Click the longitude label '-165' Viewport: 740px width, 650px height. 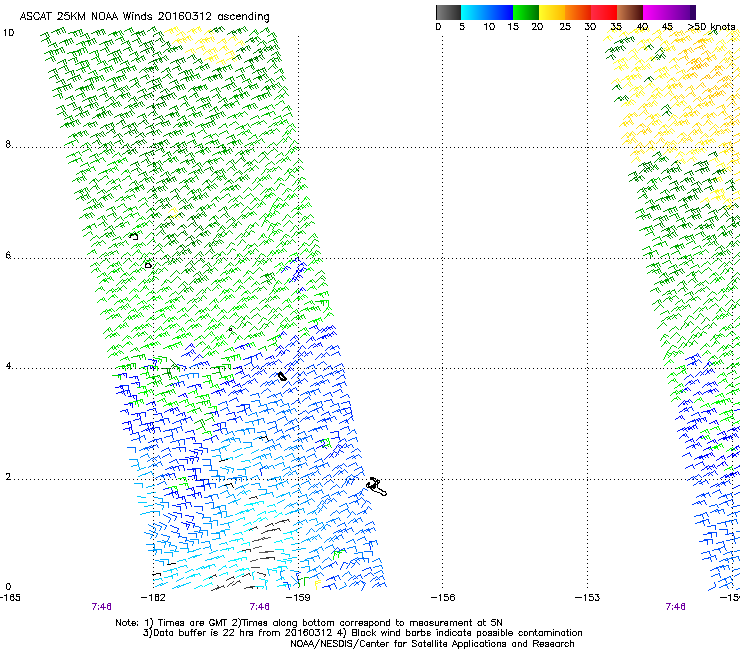(10, 598)
